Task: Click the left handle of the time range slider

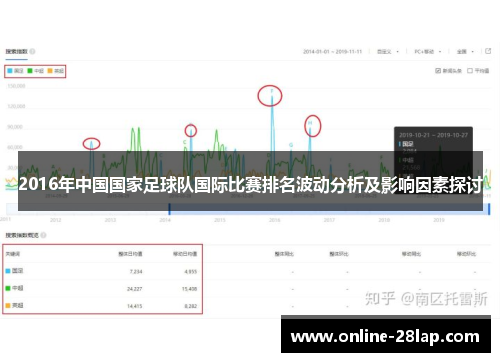Action: pyautogui.click(x=169, y=209)
